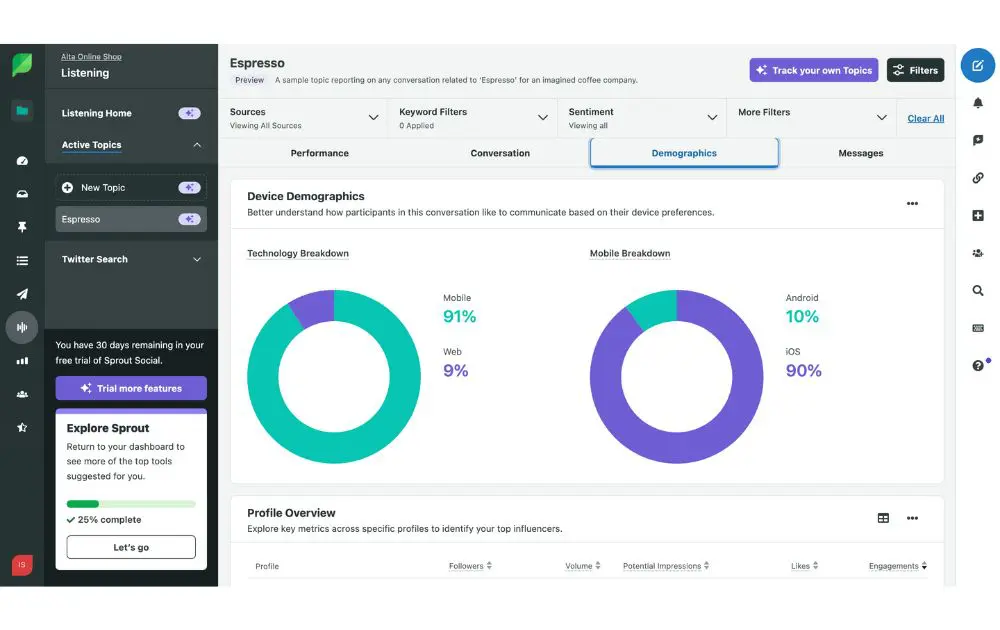Click the Mobile 91% value
This screenshot has width=1000, height=630.
459,316
